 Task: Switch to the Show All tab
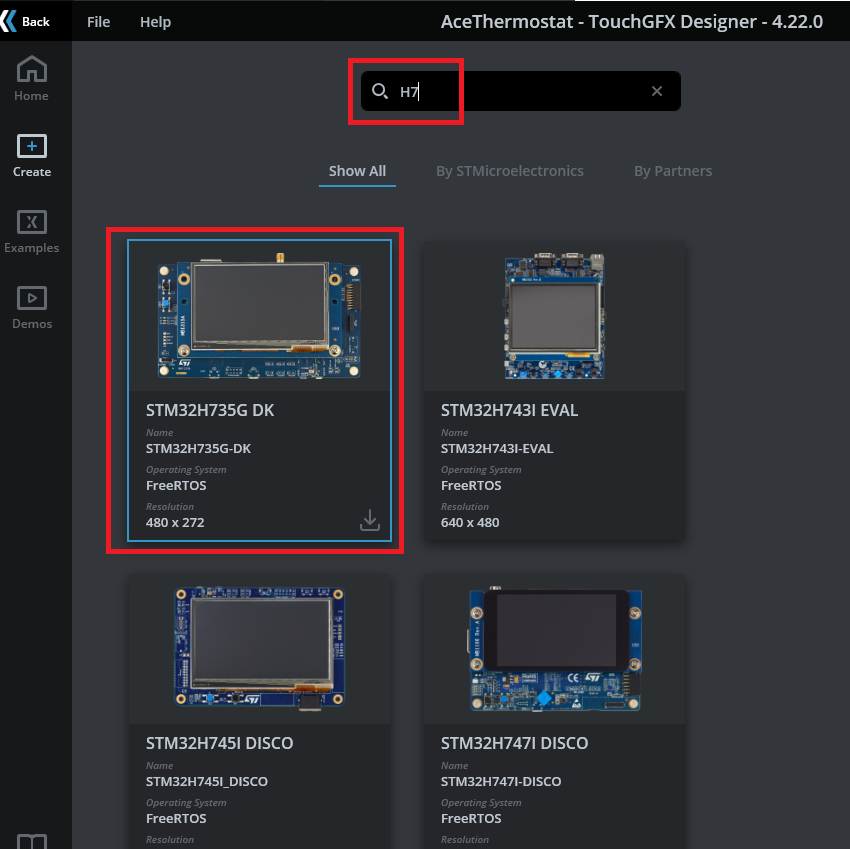coord(357,171)
